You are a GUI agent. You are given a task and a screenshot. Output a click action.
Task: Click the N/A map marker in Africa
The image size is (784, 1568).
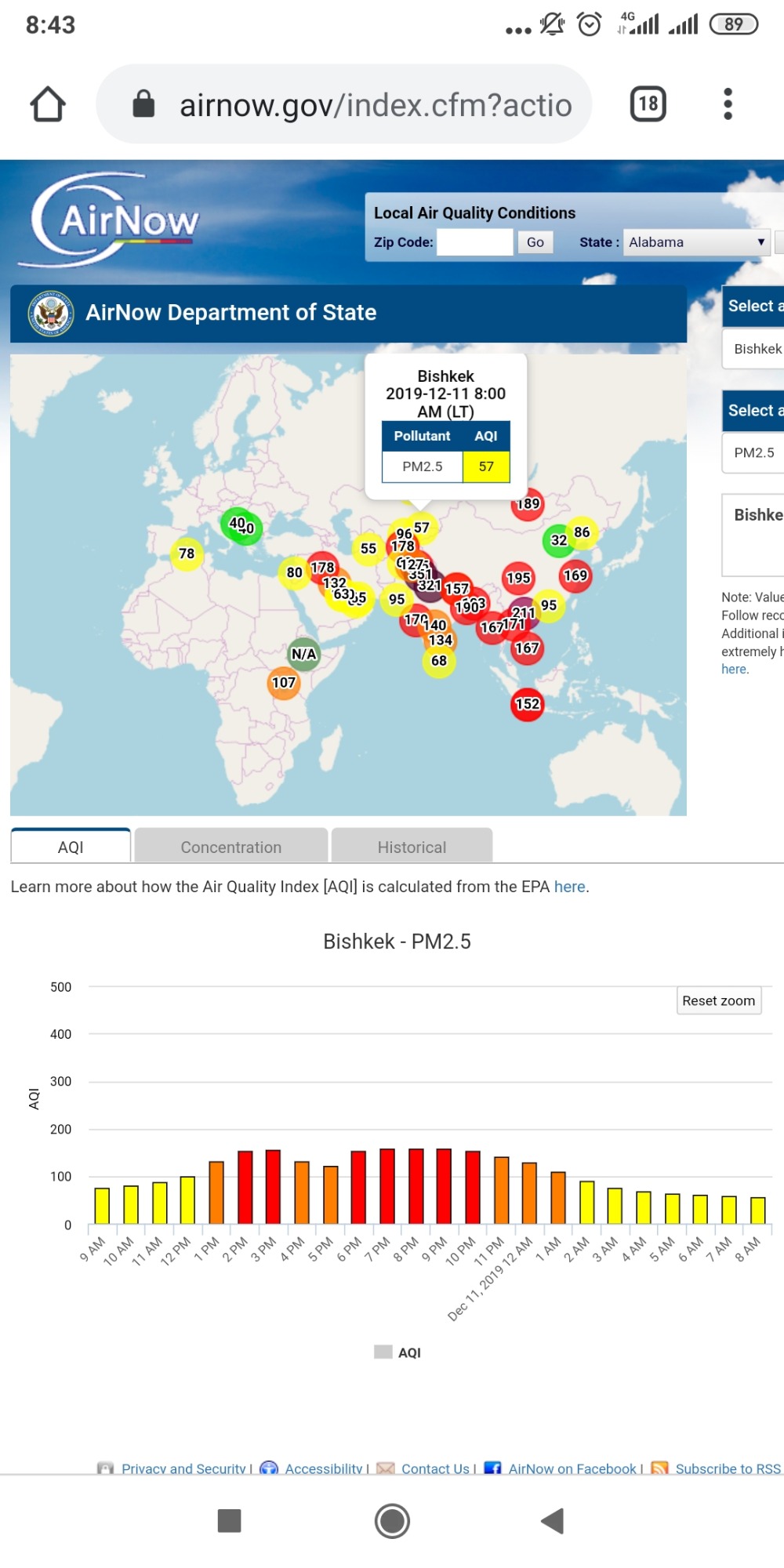[x=304, y=654]
